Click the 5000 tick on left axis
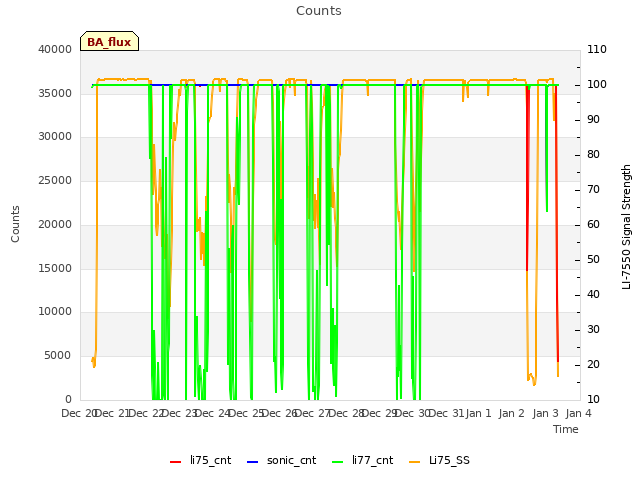The height and width of the screenshot is (480, 640). click(x=58, y=356)
